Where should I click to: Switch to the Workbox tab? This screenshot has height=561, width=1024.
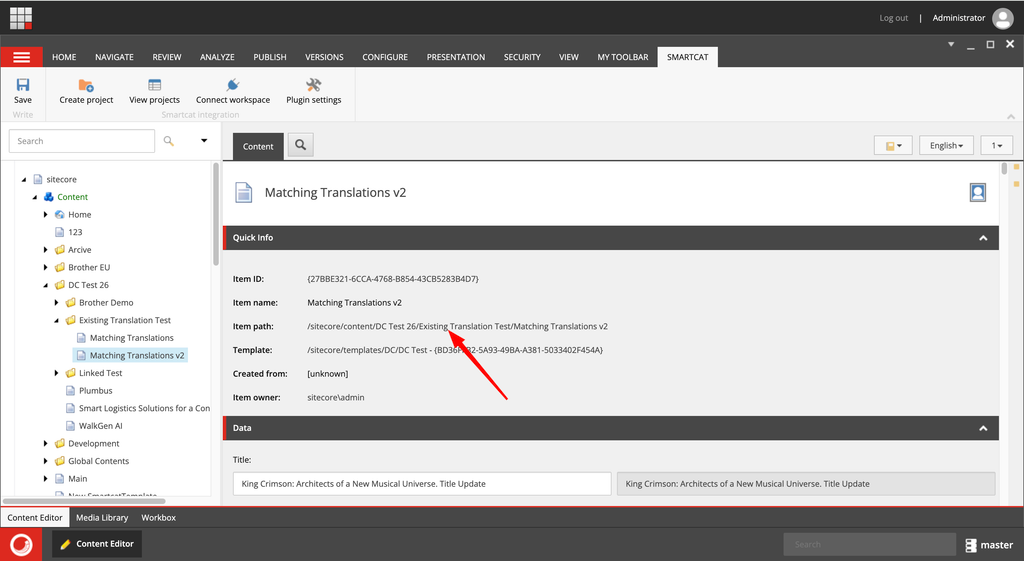click(159, 517)
